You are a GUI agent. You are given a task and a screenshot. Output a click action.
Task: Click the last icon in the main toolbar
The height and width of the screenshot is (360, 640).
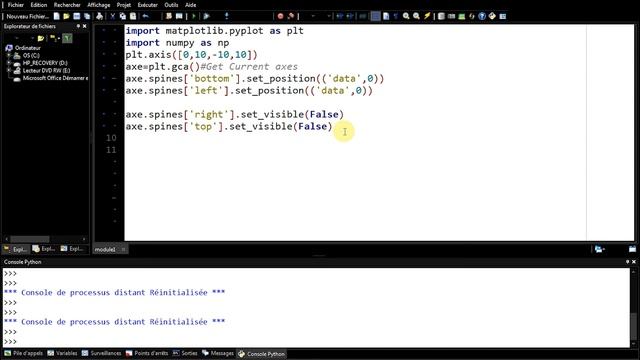point(503,16)
